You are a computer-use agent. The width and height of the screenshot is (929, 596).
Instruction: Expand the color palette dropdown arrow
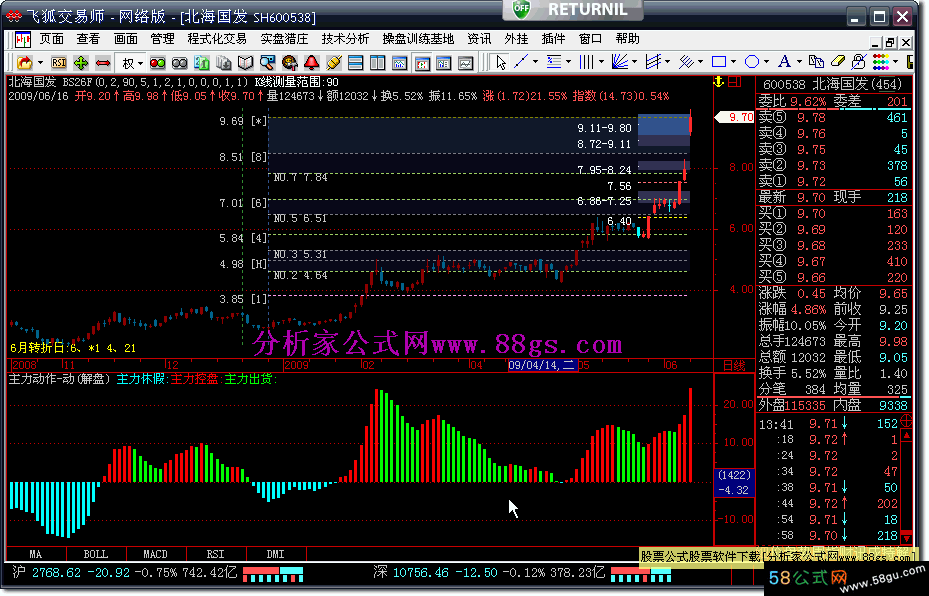(895, 62)
